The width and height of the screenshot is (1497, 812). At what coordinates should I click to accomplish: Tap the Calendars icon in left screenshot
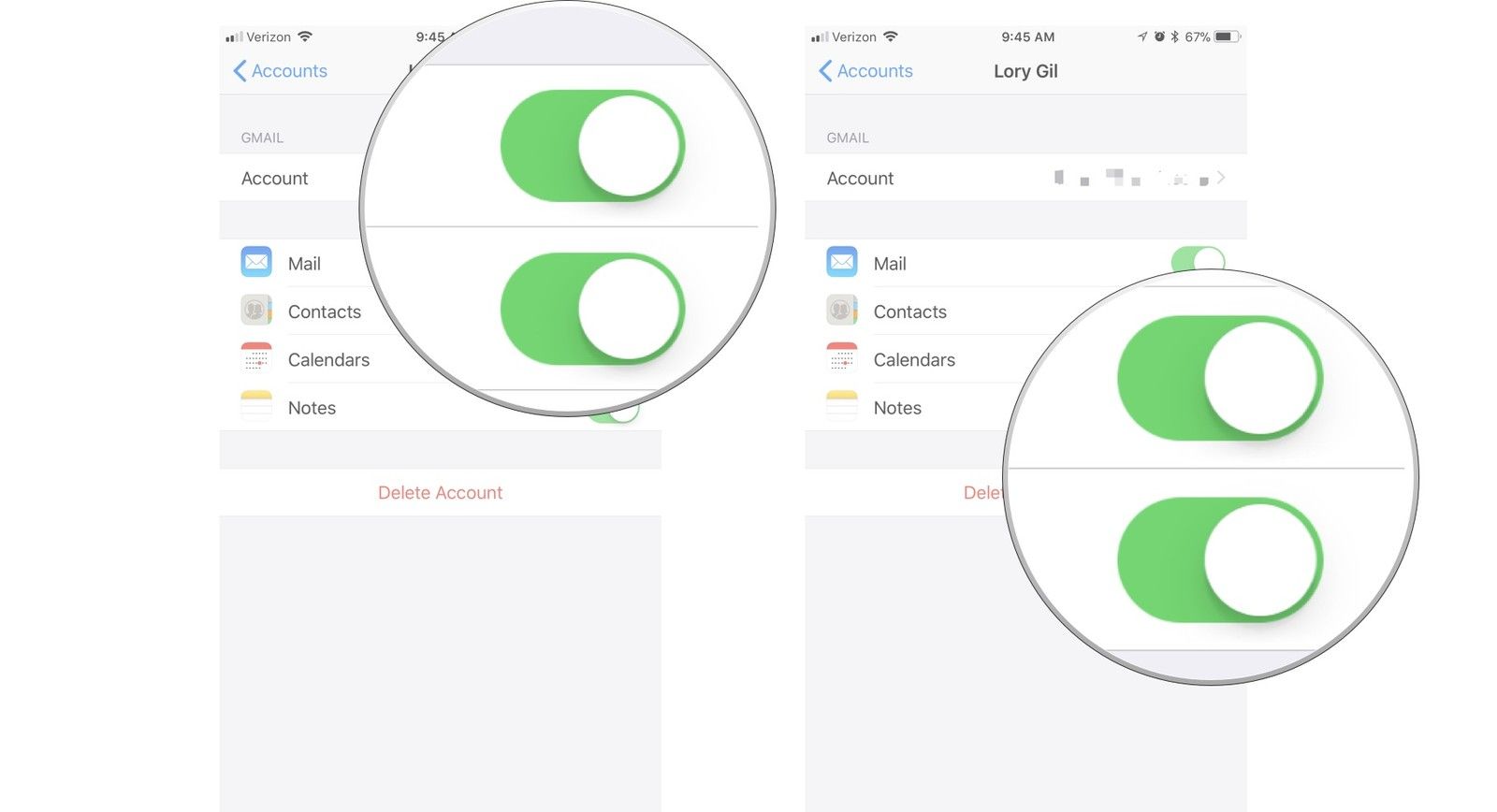(255, 358)
